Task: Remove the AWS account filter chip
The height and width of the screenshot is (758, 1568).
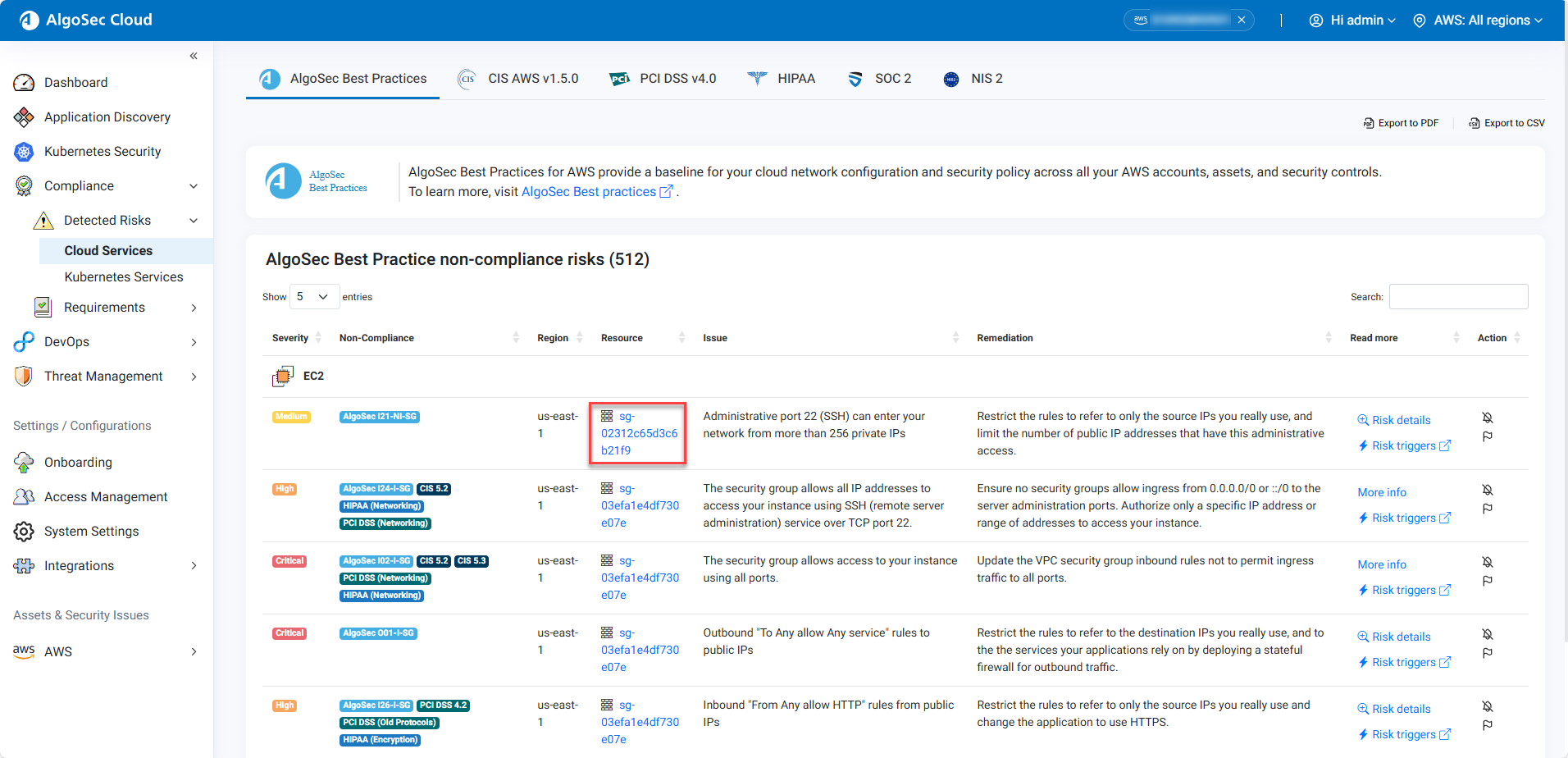Action: pyautogui.click(x=1242, y=21)
